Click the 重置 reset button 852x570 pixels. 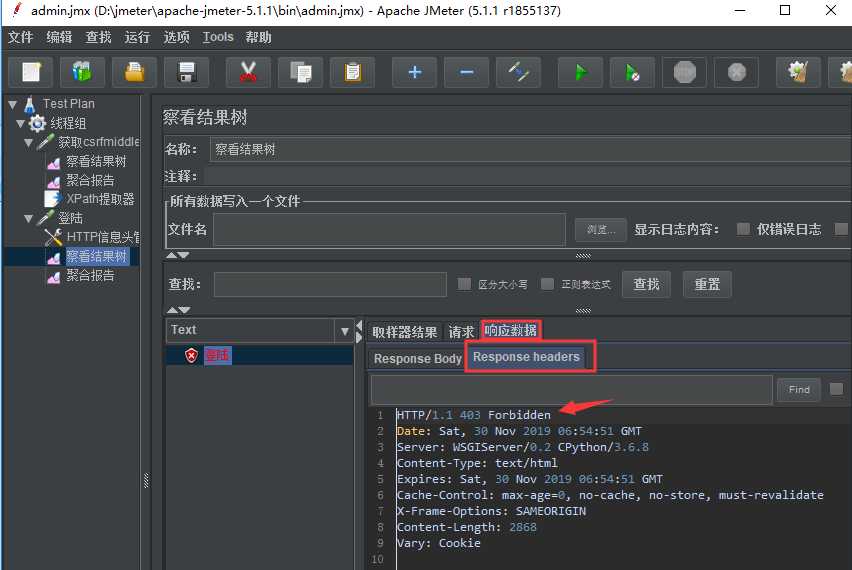tap(707, 284)
